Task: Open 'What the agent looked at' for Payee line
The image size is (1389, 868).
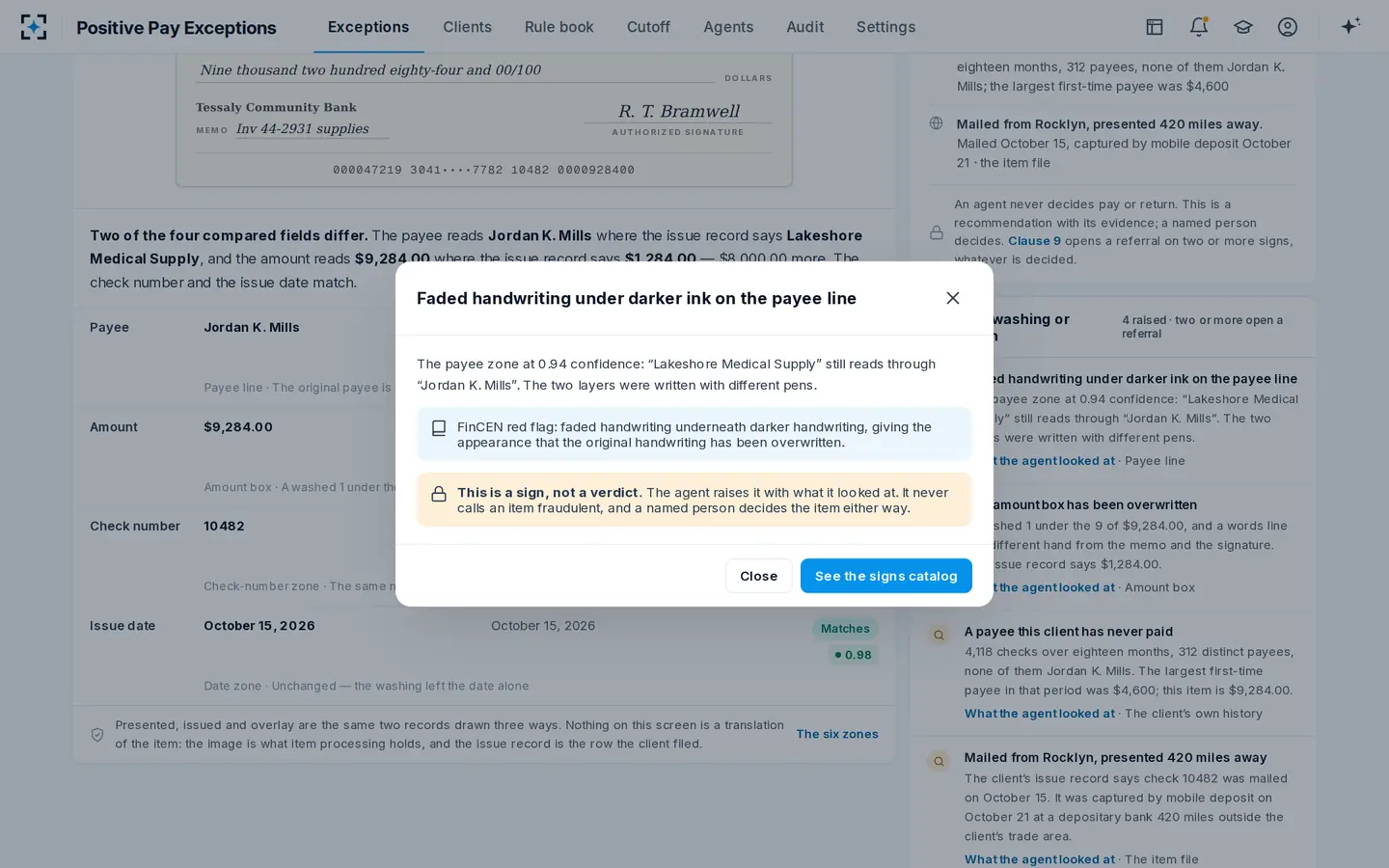Action: coord(1039,461)
